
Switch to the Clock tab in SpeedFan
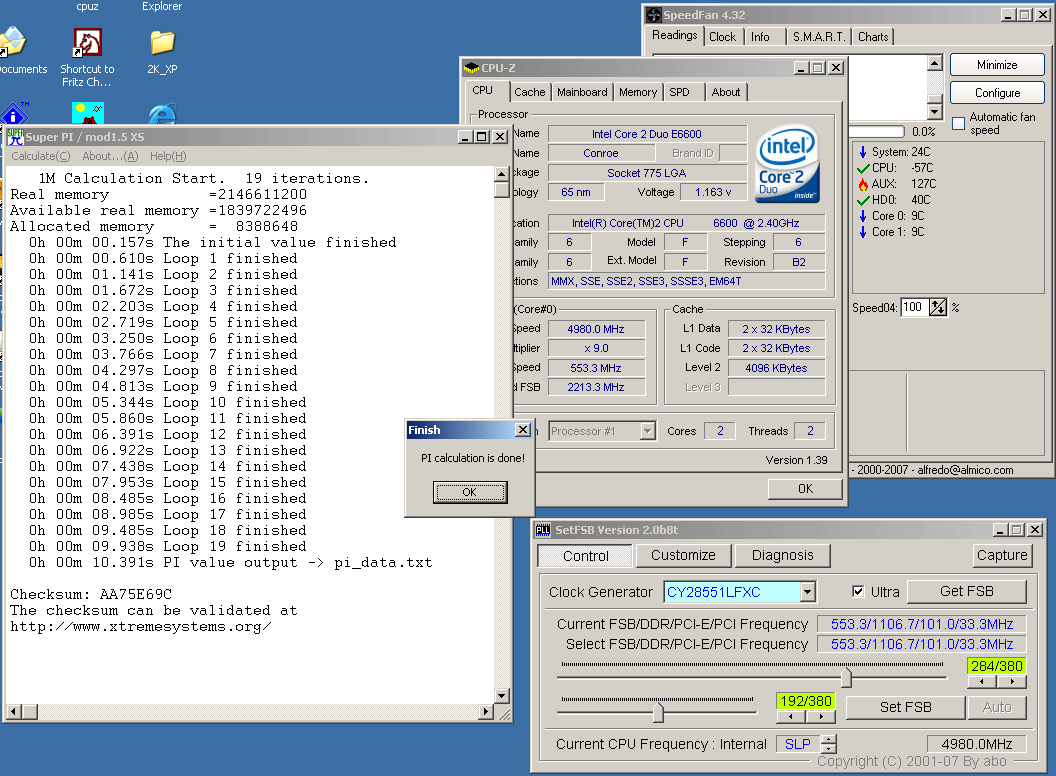723,37
